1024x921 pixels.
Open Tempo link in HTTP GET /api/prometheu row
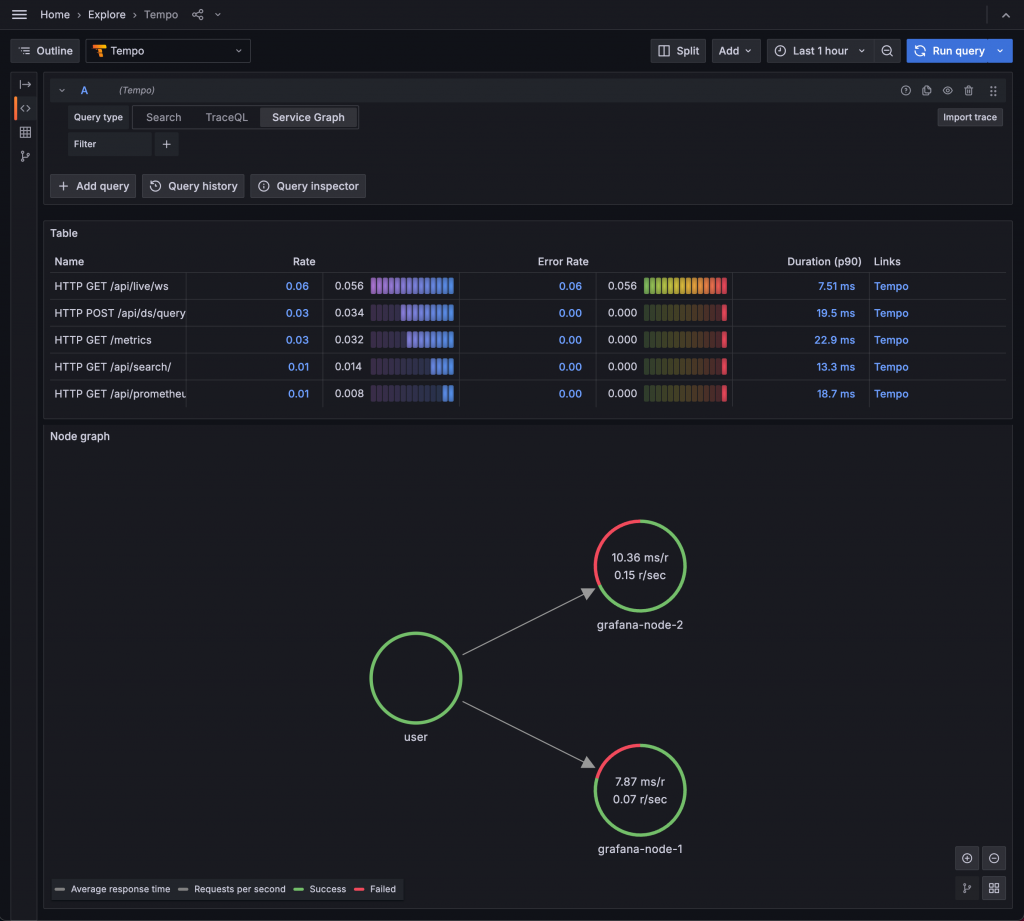[891, 394]
